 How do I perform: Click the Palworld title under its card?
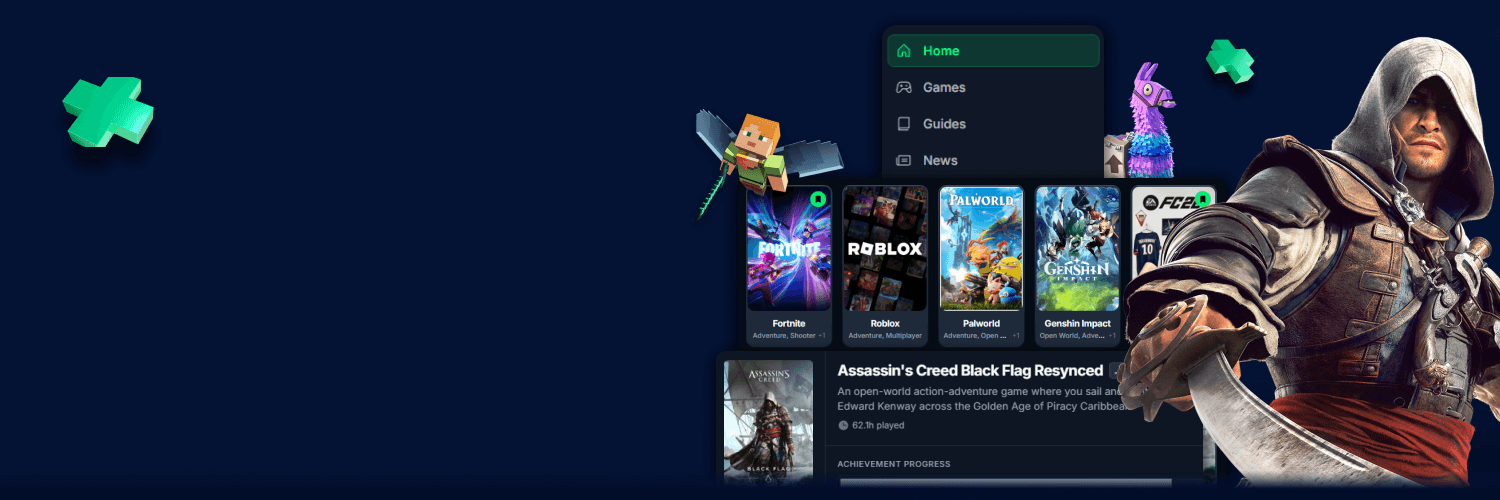pyautogui.click(x=981, y=324)
